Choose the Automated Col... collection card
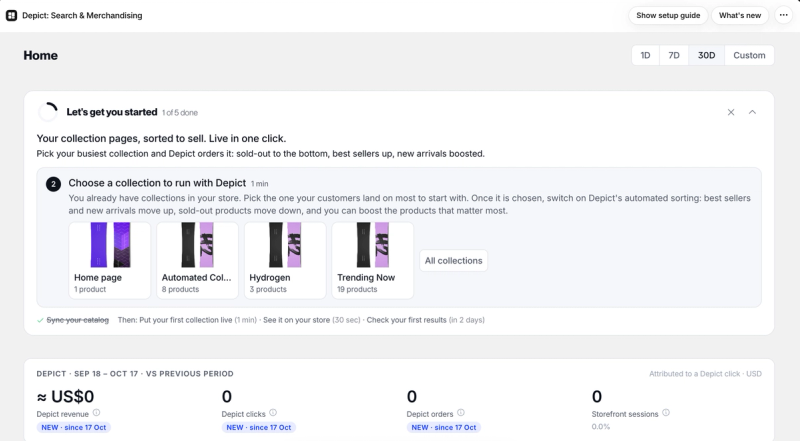 [x=197, y=260]
